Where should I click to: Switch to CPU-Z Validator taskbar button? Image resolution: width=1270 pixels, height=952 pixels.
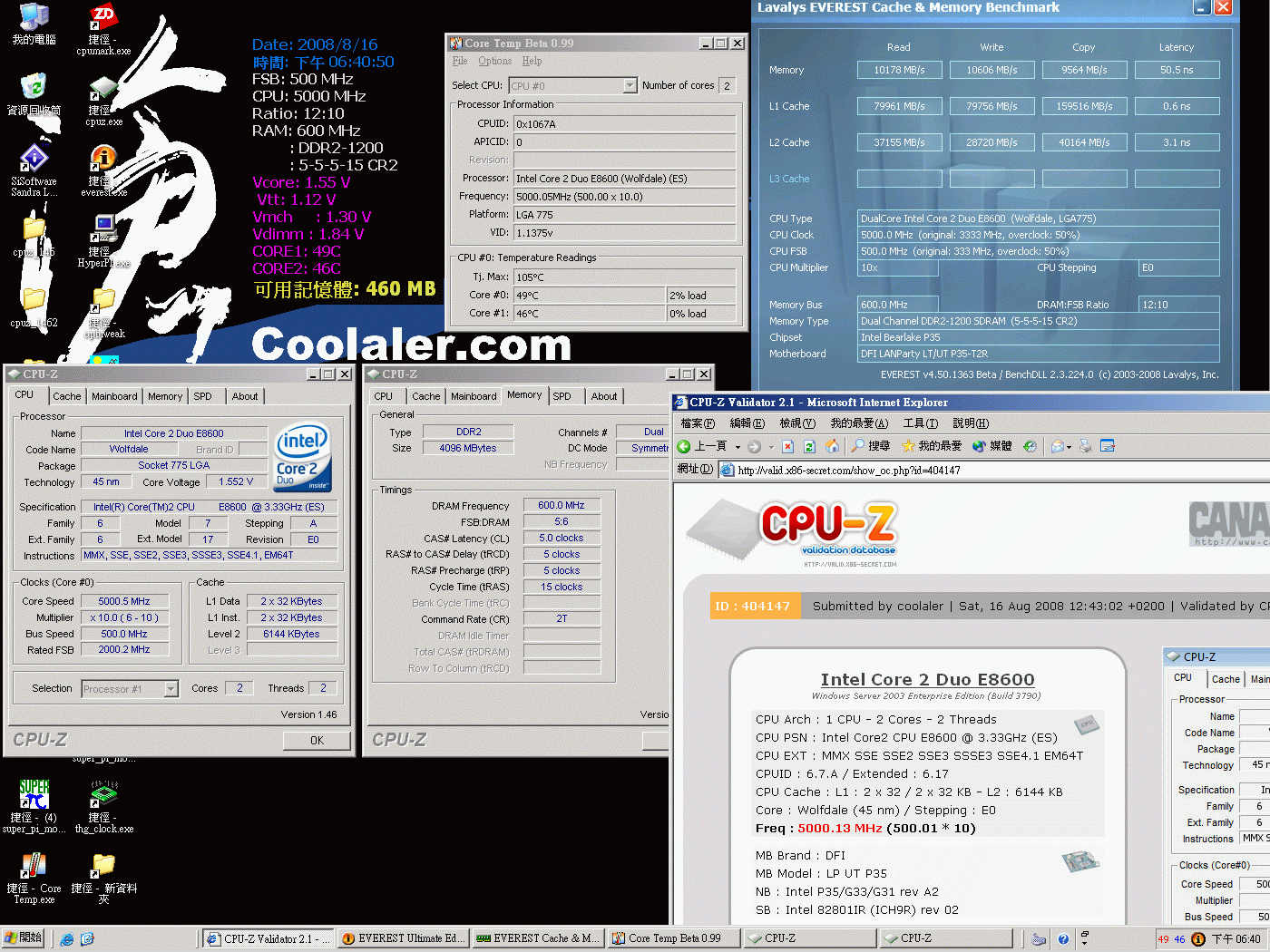(269, 938)
